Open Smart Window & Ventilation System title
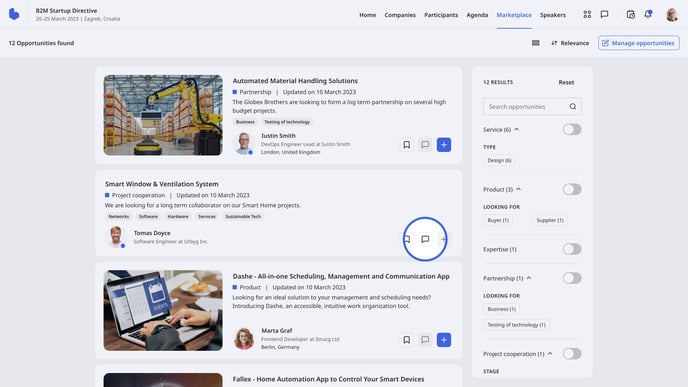 point(161,184)
